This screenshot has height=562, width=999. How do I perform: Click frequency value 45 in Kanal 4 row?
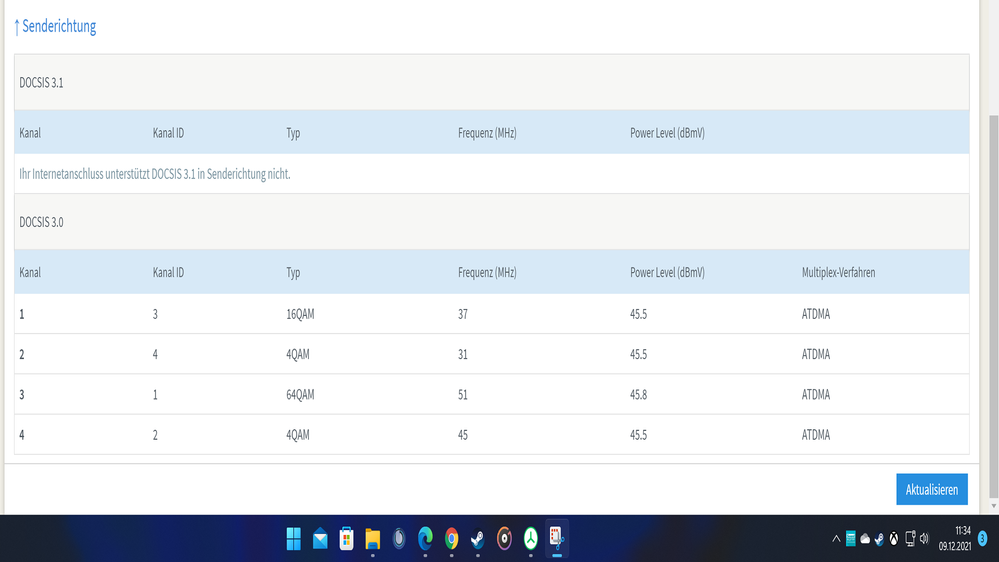point(463,435)
